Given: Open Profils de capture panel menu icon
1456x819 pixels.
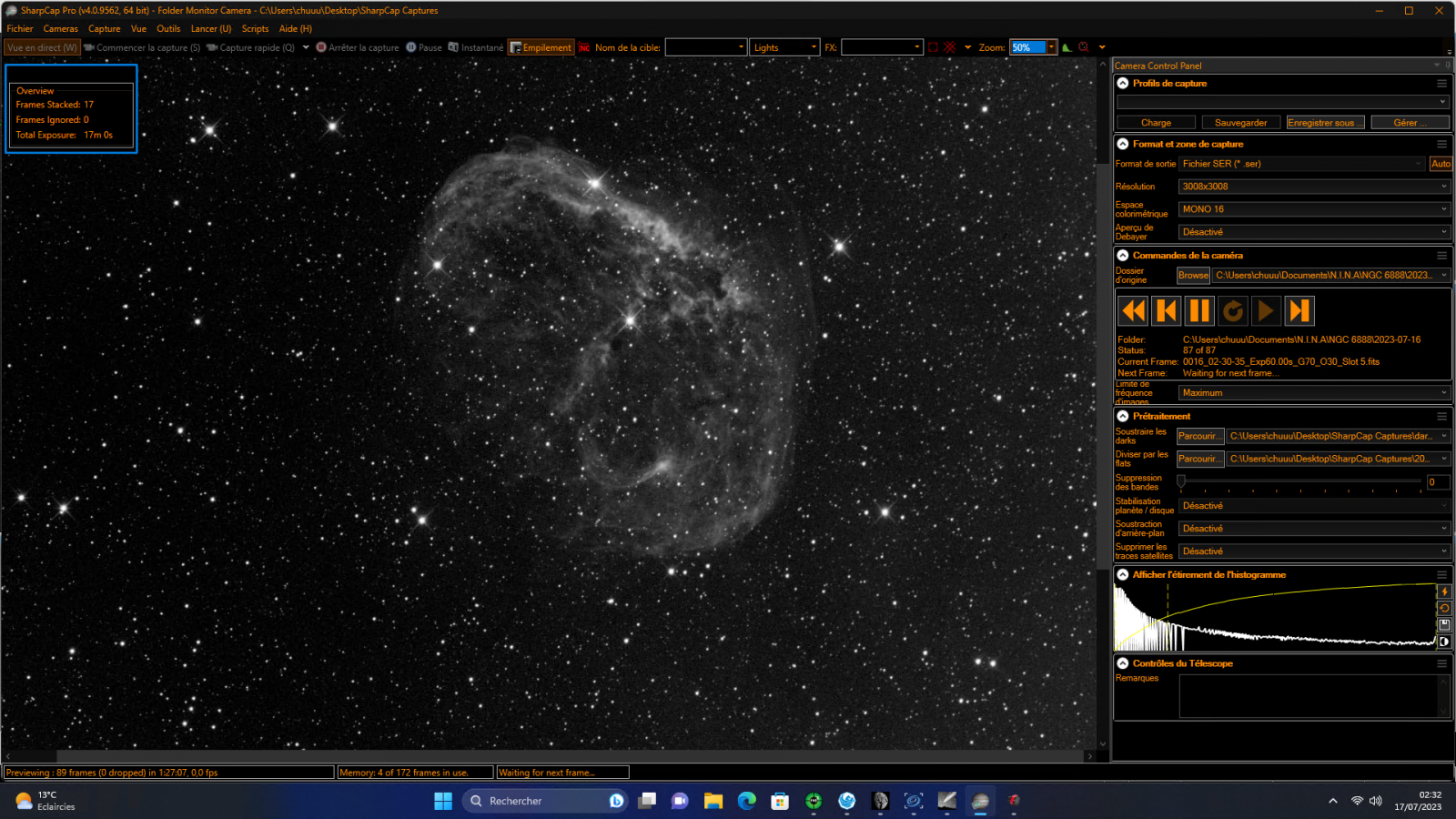Looking at the screenshot, I should click(1441, 84).
